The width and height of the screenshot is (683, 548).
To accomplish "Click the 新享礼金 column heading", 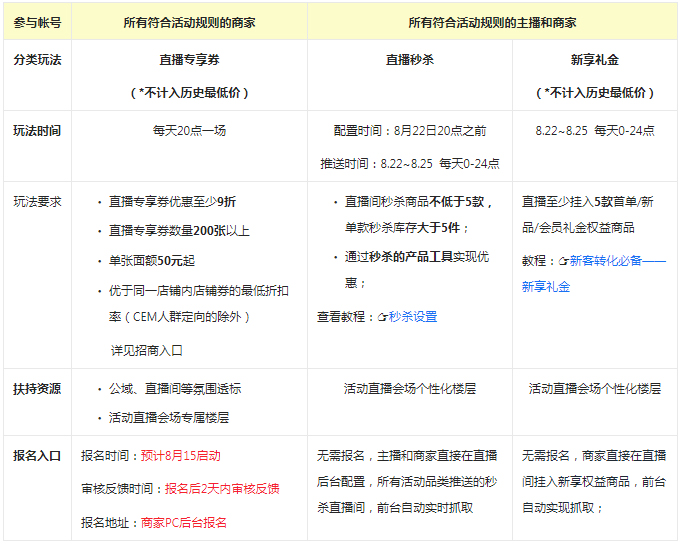I will point(595,60).
